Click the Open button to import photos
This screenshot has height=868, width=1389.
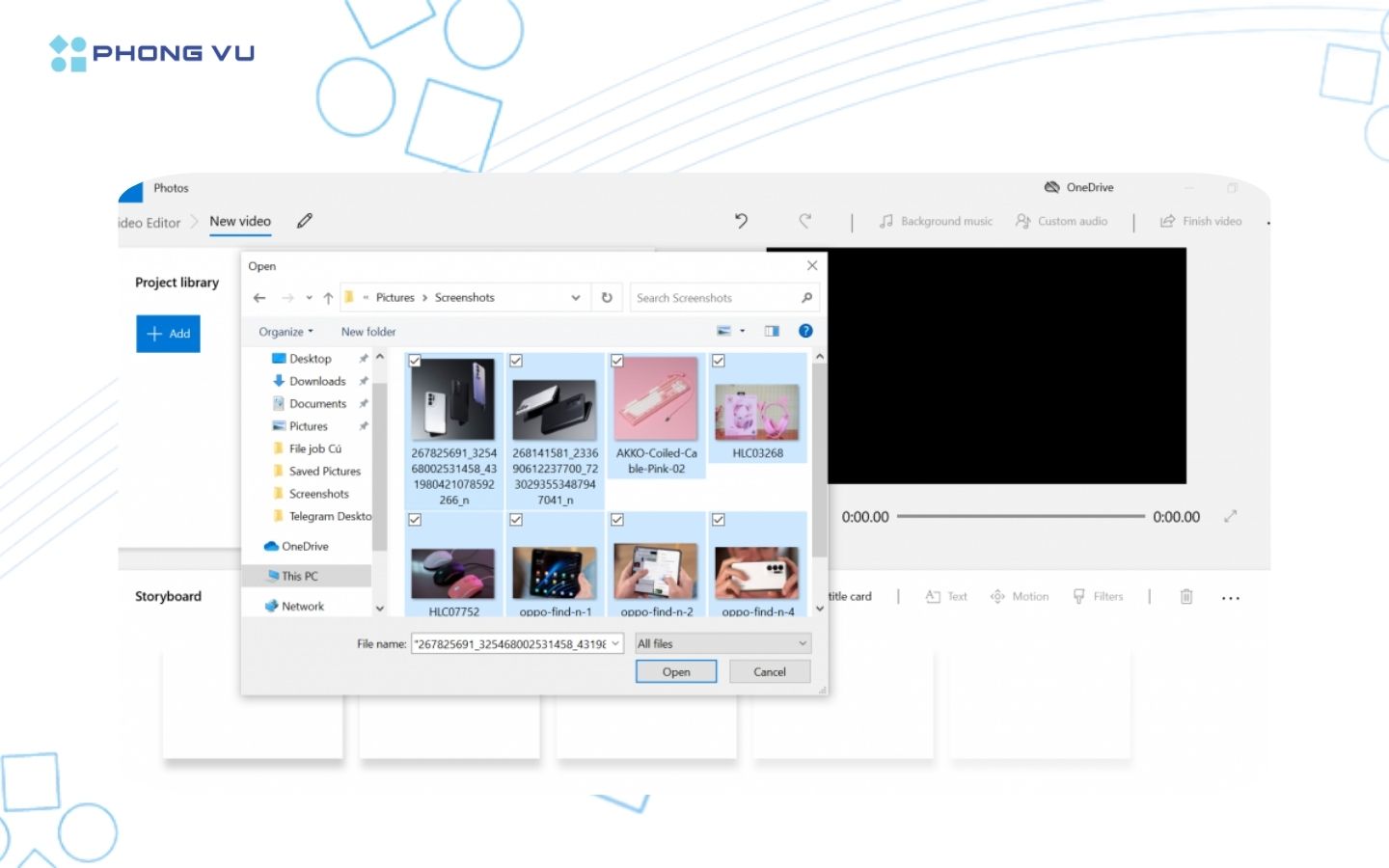676,671
